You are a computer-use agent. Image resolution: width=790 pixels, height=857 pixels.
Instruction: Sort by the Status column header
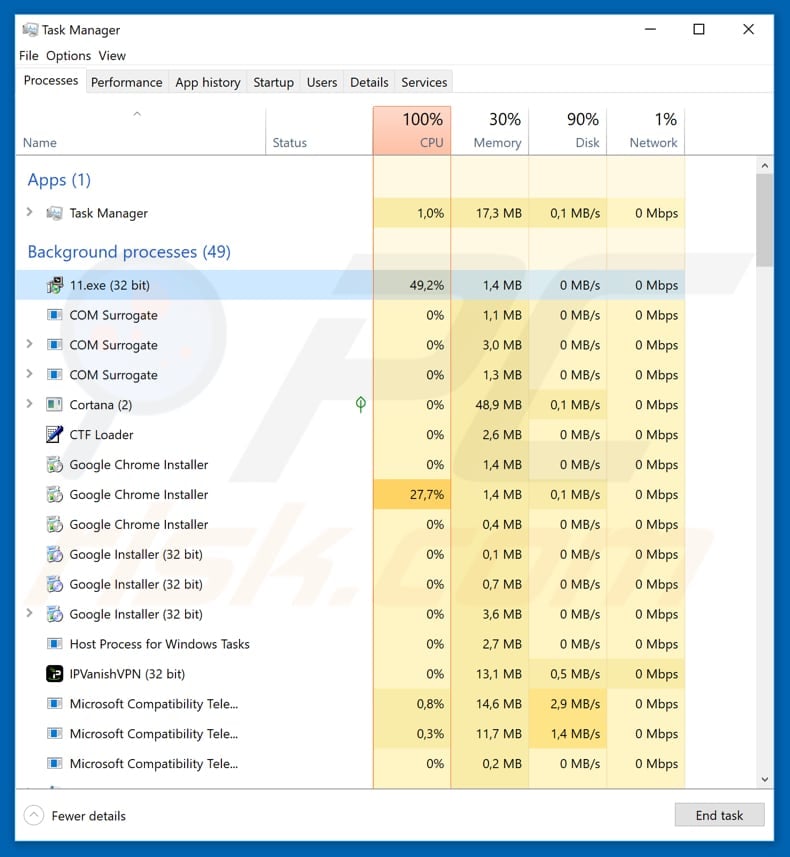319,131
